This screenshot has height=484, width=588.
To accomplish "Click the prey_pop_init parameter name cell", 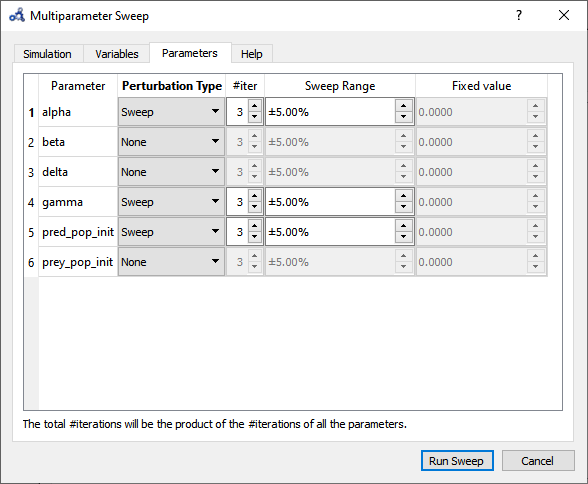I will point(78,262).
